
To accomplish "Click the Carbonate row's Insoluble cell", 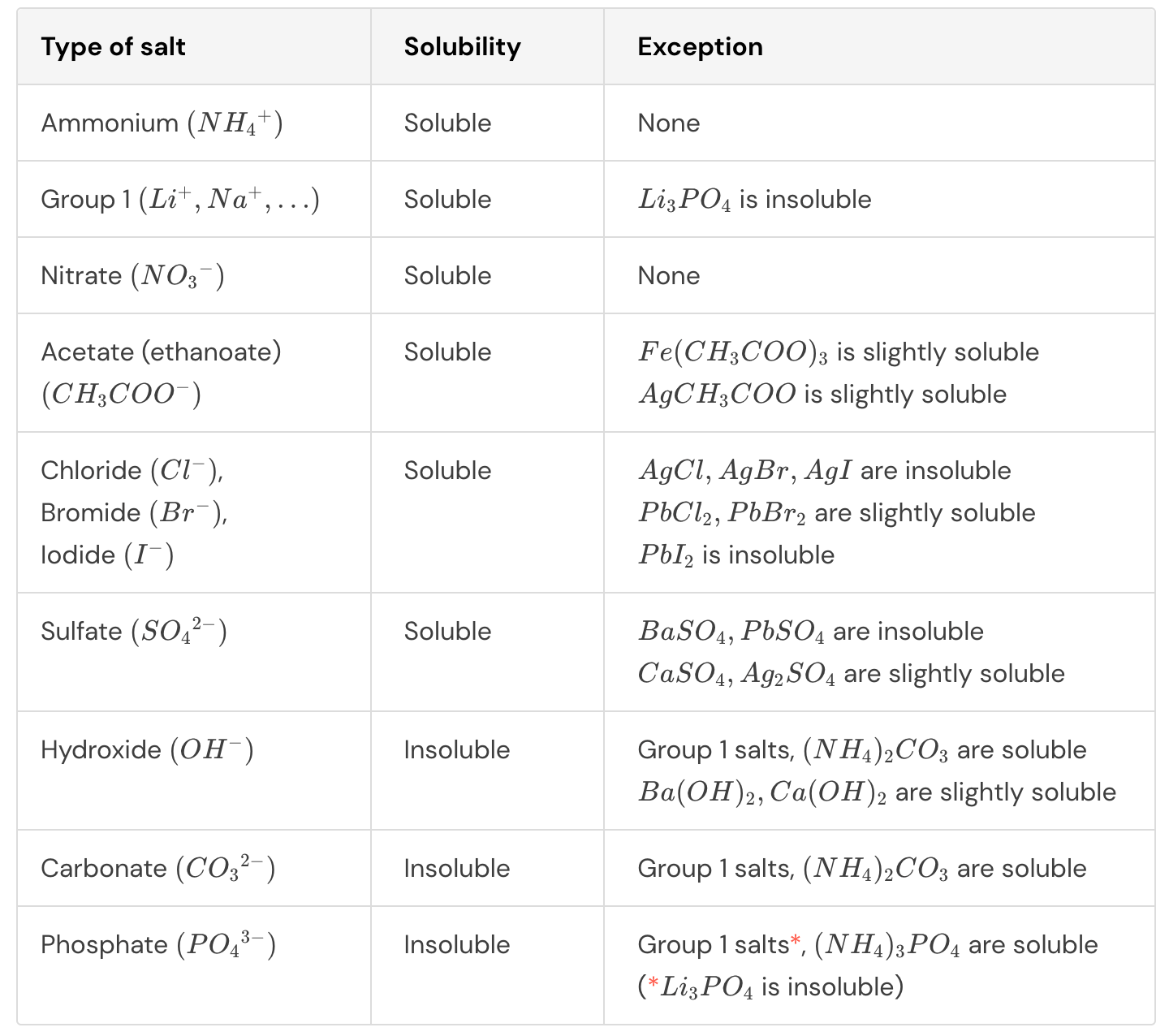I will tap(456, 869).
